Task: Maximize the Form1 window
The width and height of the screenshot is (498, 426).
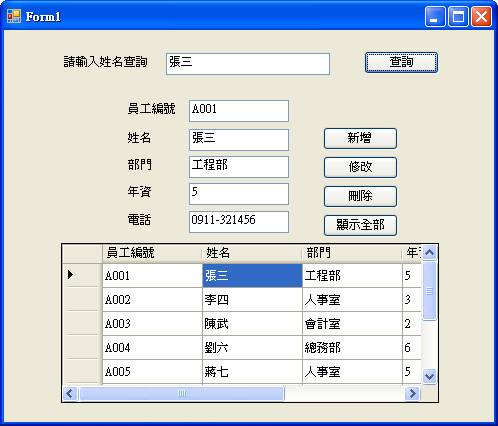Action: click(458, 16)
